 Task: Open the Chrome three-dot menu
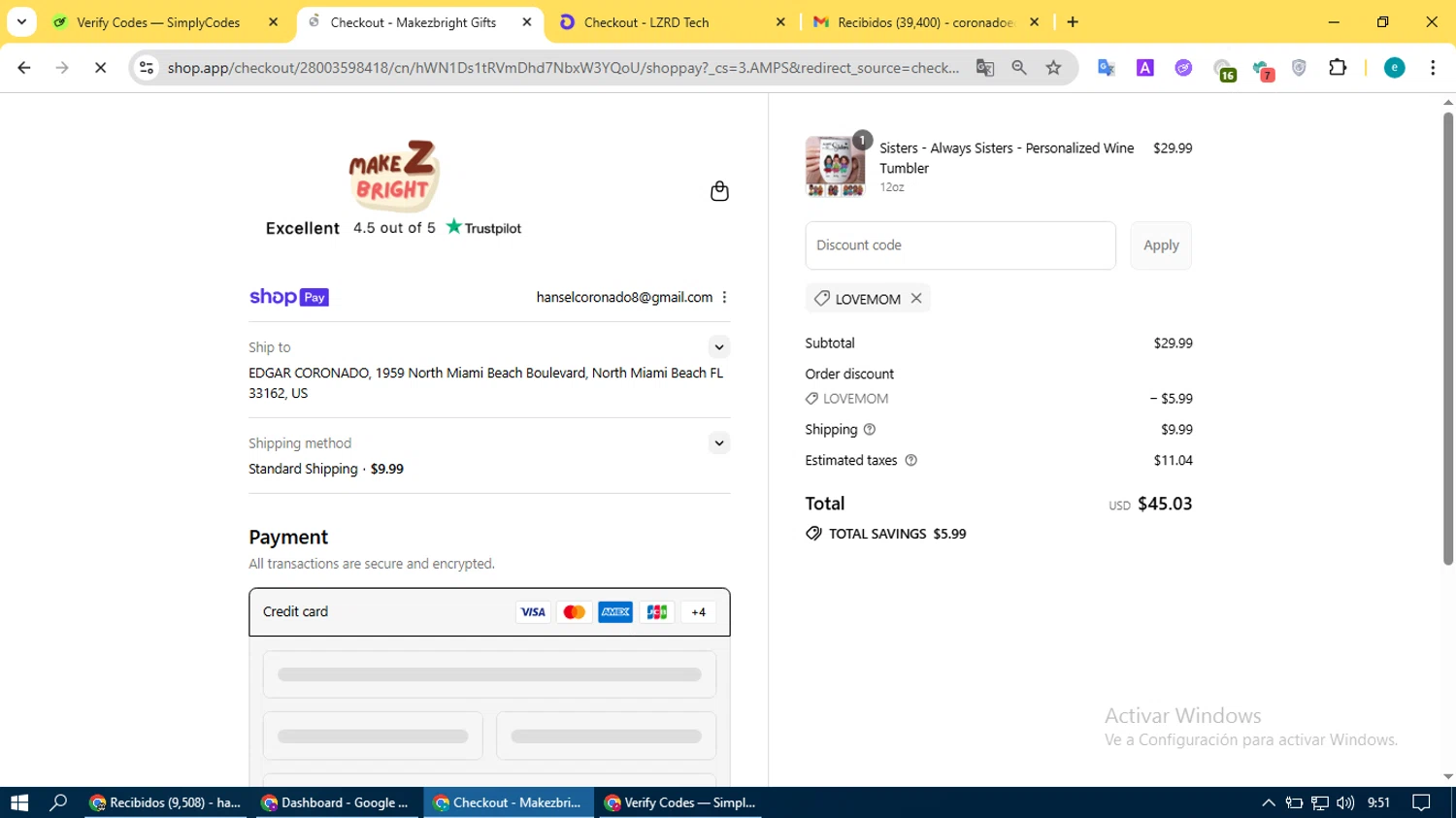click(x=1433, y=68)
